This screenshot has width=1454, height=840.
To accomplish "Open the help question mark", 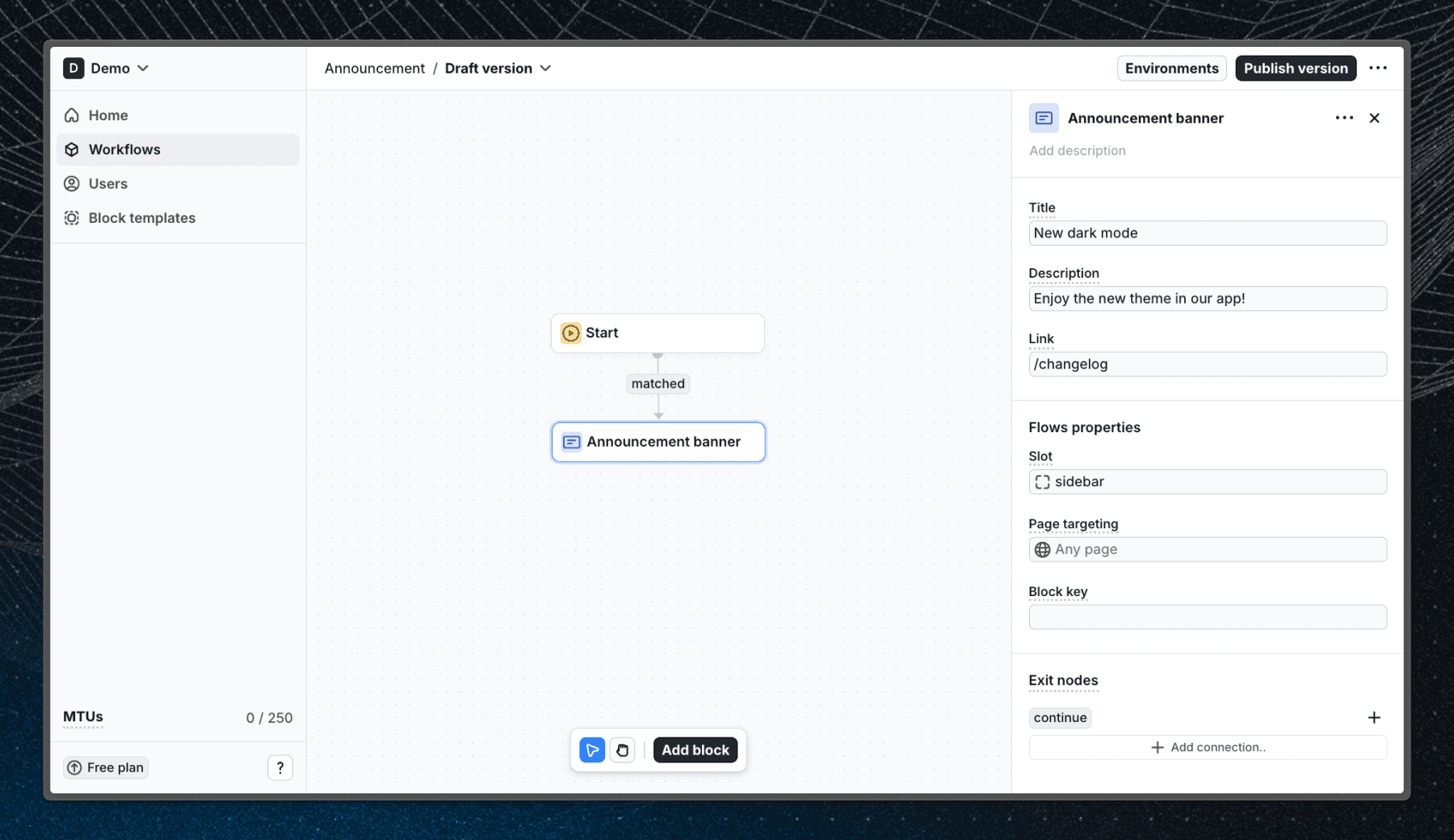I will pyautogui.click(x=279, y=767).
